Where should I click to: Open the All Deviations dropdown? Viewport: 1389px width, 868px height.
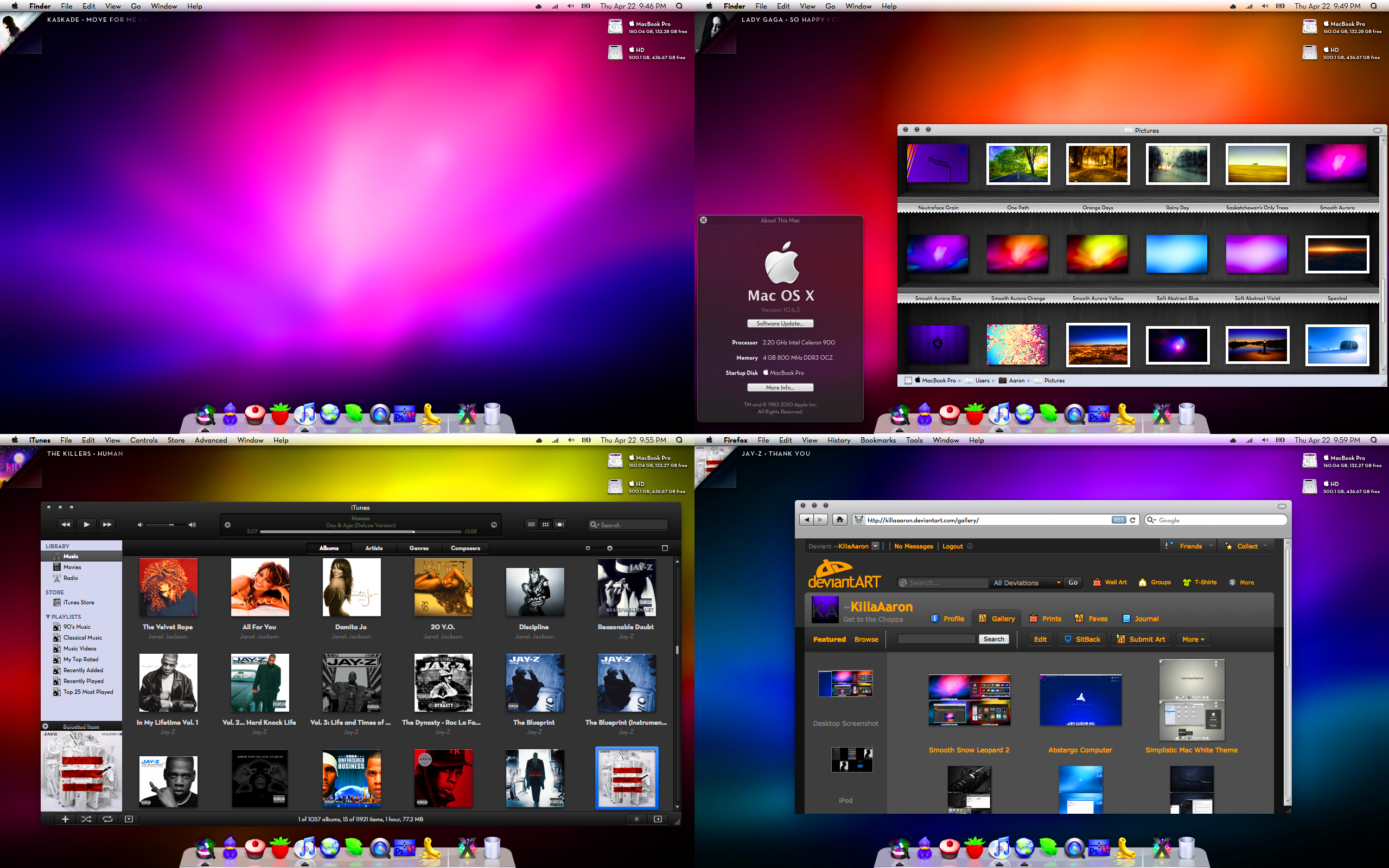tap(1026, 583)
